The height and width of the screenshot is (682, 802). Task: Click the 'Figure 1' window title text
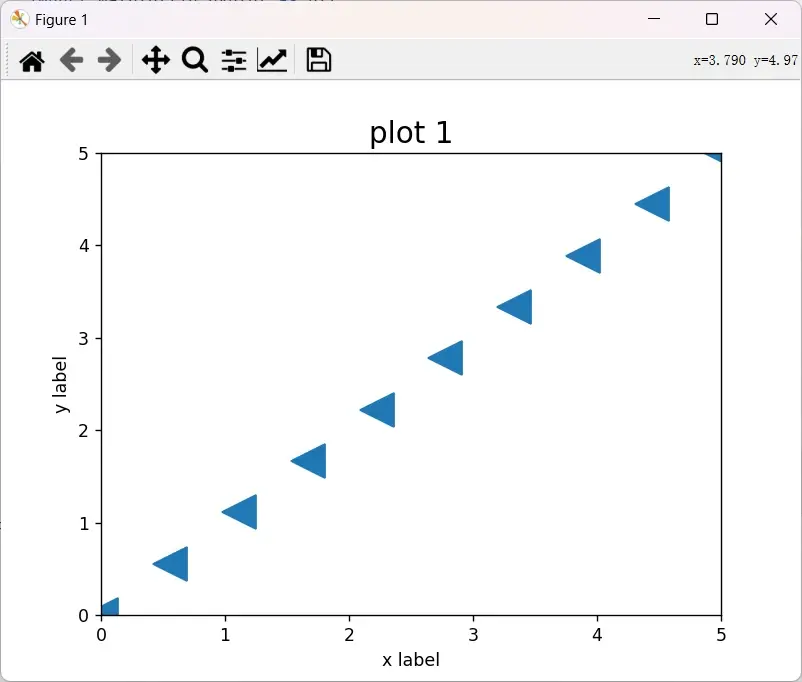[x=61, y=20]
